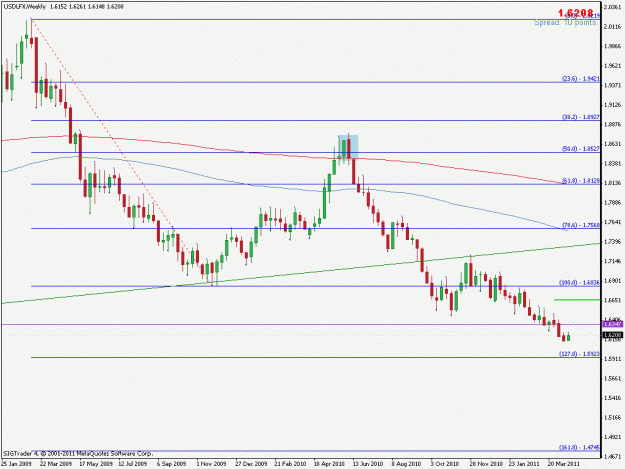625x469 pixels.
Task: Click the 1 Nov 2009 date label
Action: click(211, 464)
